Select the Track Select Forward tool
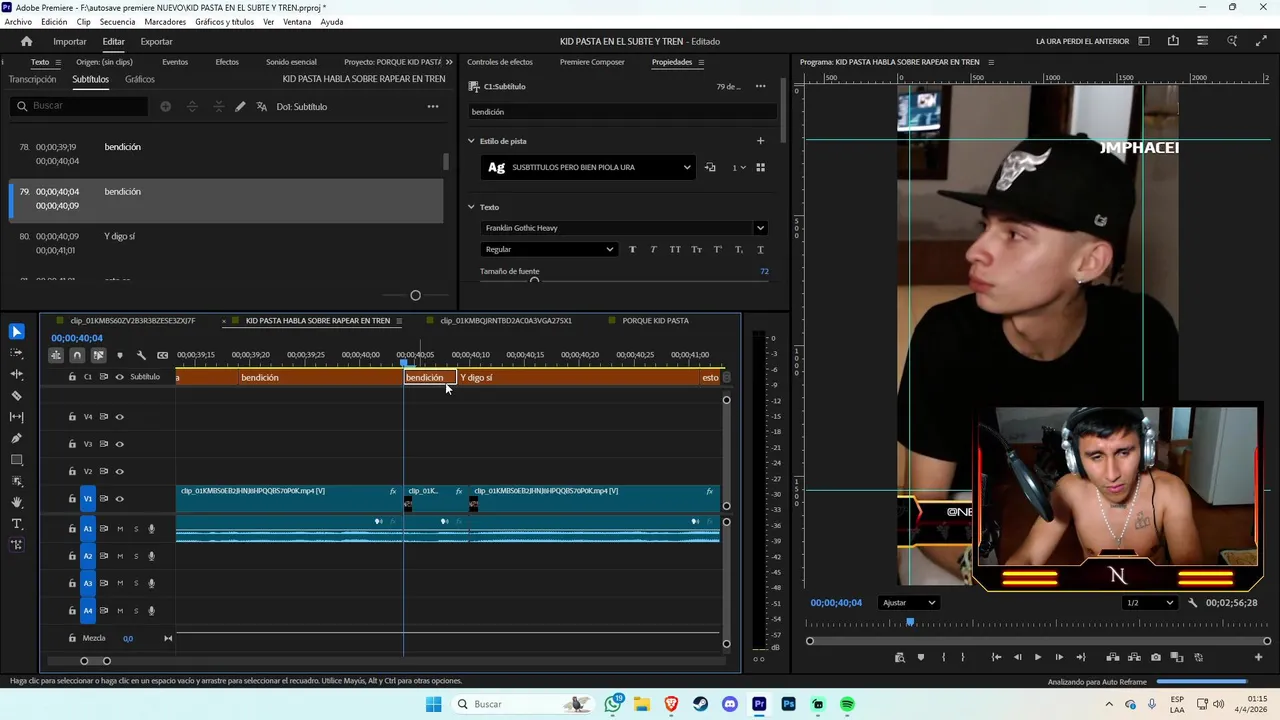 click(16, 353)
